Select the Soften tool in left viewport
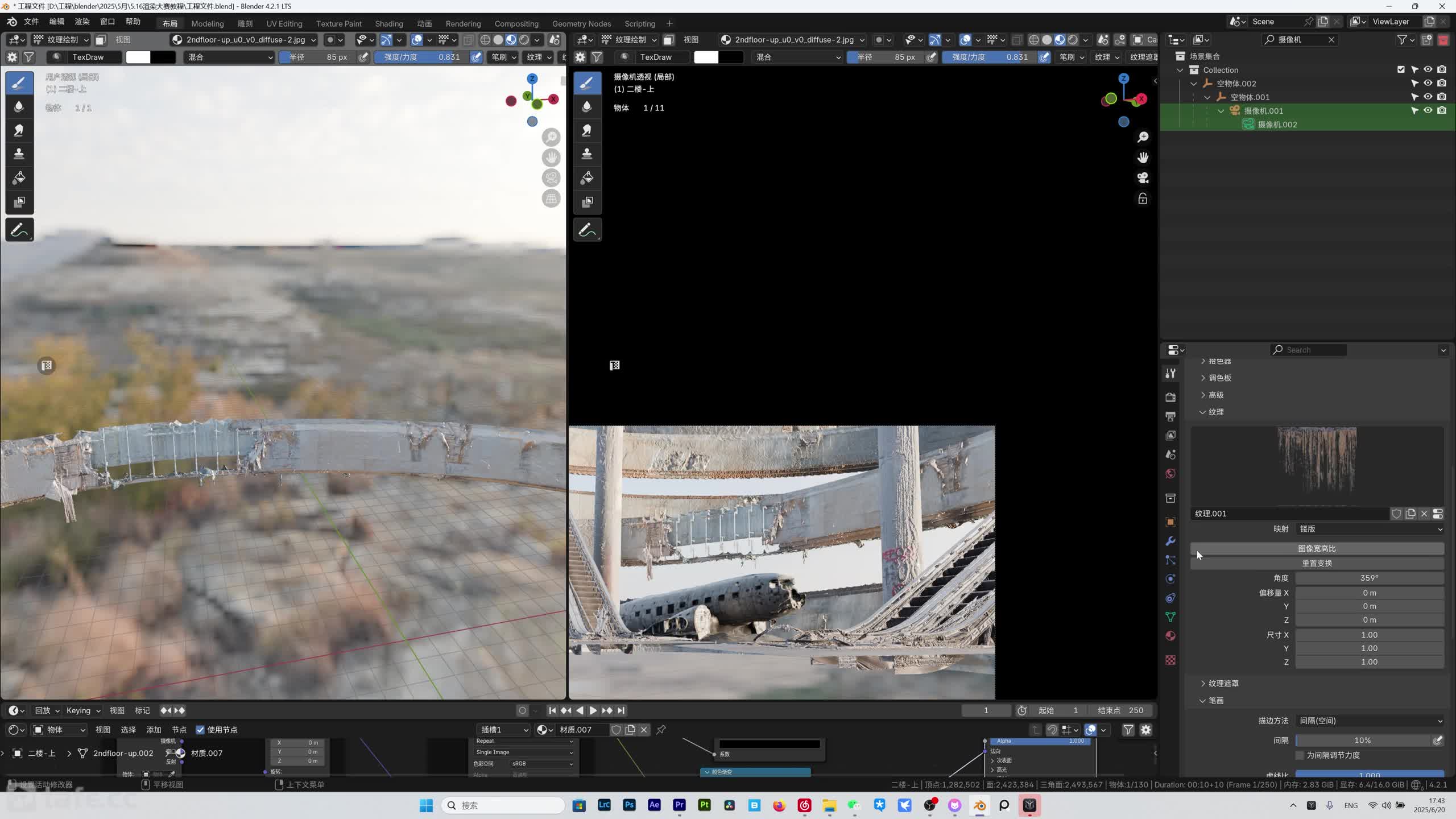This screenshot has height=819, width=1456. click(19, 107)
